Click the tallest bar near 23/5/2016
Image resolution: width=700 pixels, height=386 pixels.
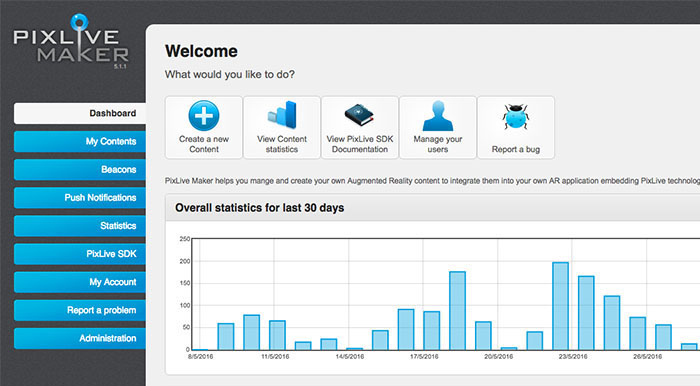pyautogui.click(x=560, y=306)
